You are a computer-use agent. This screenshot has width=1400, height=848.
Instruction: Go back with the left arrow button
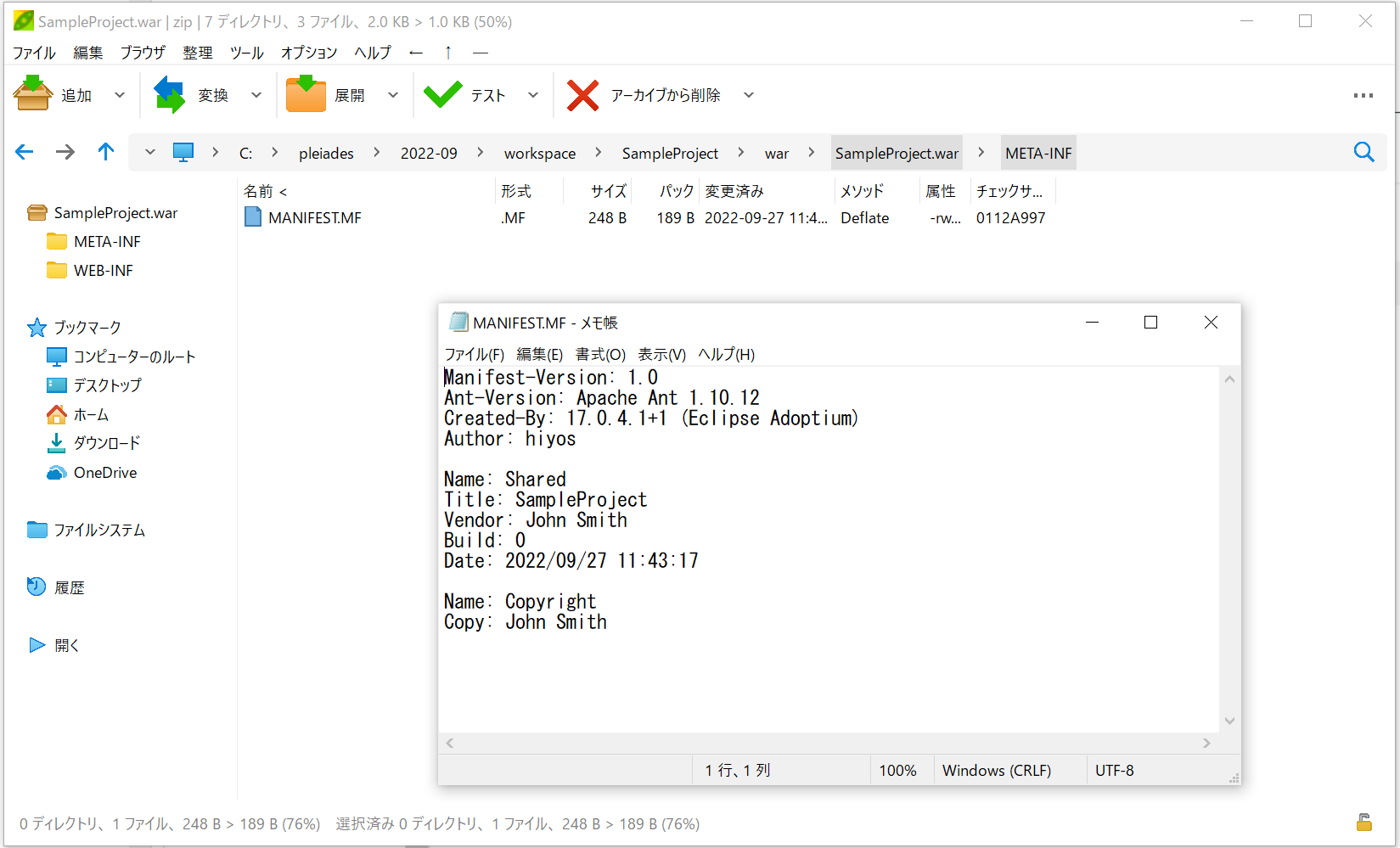(x=25, y=152)
